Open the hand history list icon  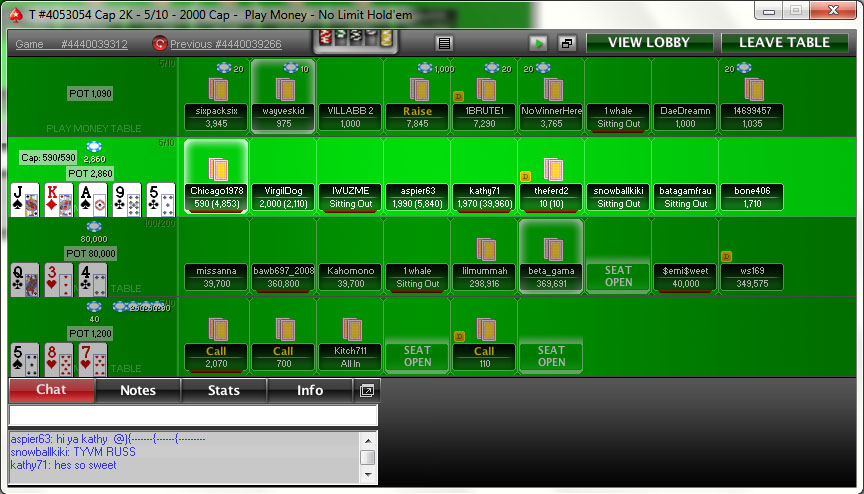(444, 44)
